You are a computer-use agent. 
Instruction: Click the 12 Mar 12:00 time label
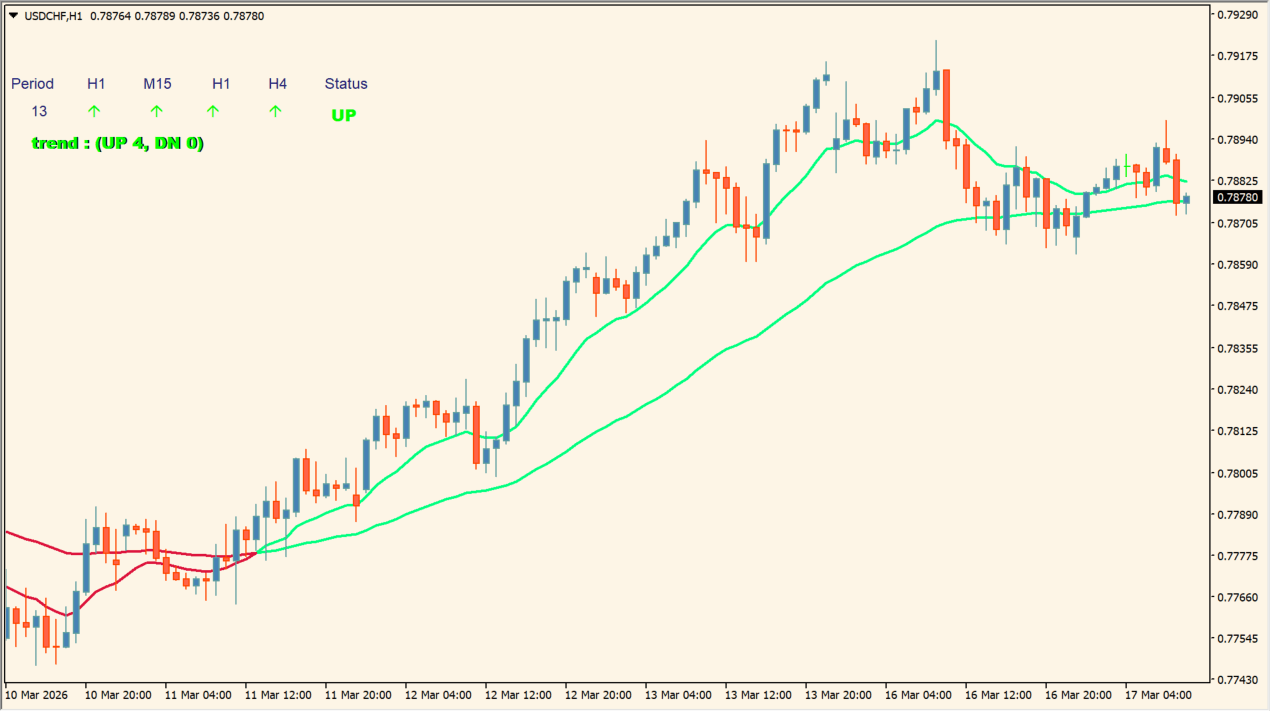click(517, 694)
